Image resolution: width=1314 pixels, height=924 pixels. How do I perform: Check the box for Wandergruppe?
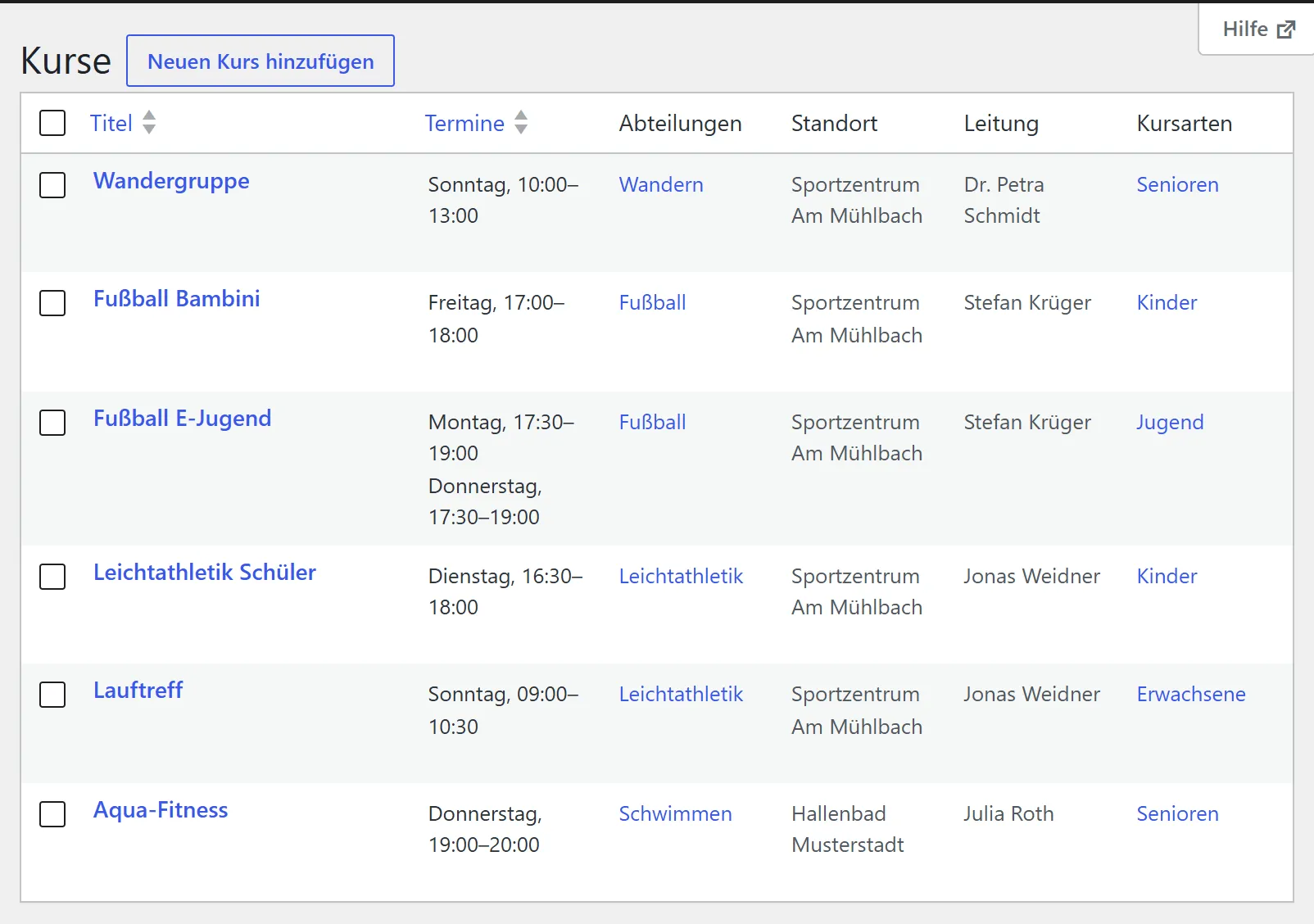click(x=52, y=185)
